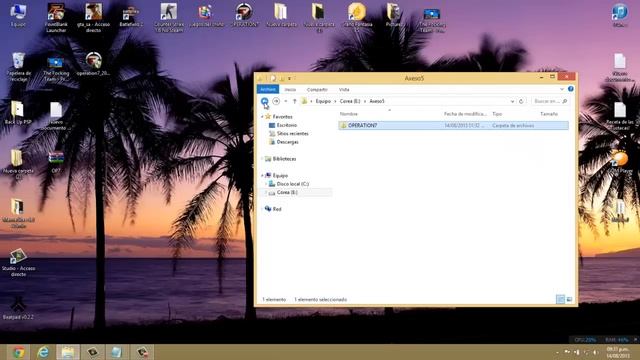The width and height of the screenshot is (640, 360).
Task: Collapse the Favoritos tree group
Action: coord(262,117)
